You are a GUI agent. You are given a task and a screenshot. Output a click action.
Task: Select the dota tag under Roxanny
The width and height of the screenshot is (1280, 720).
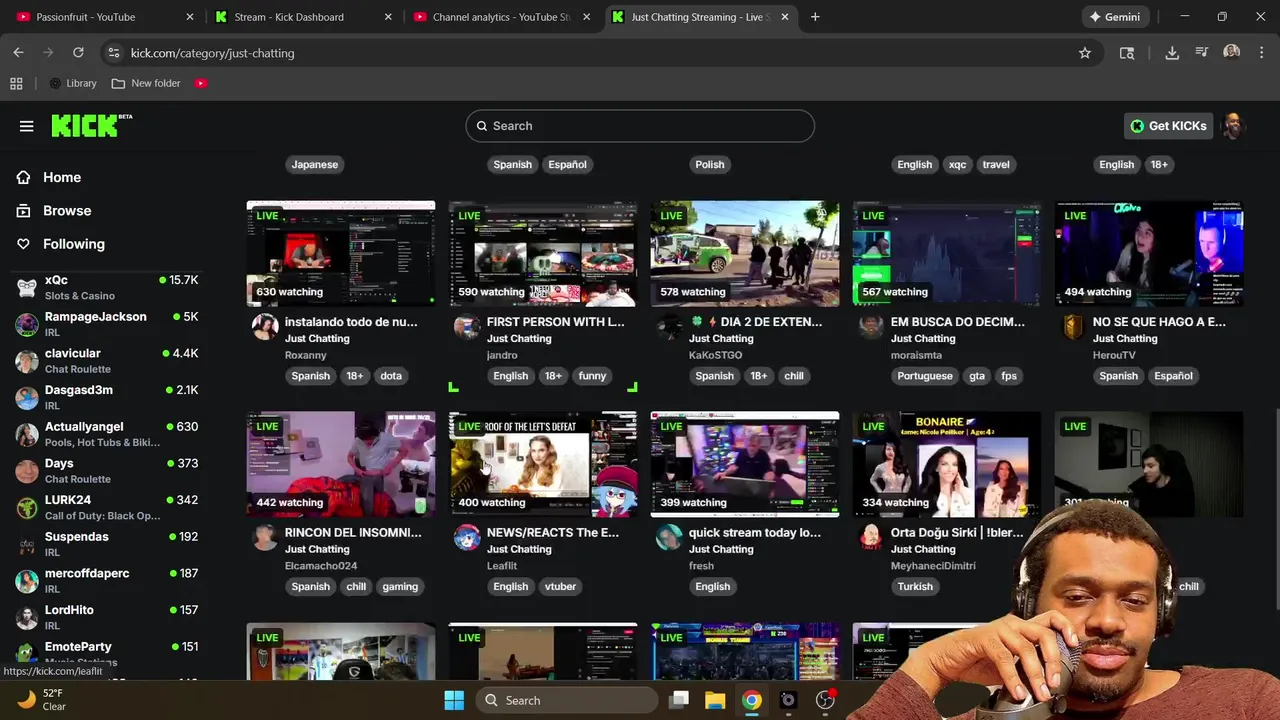click(391, 376)
